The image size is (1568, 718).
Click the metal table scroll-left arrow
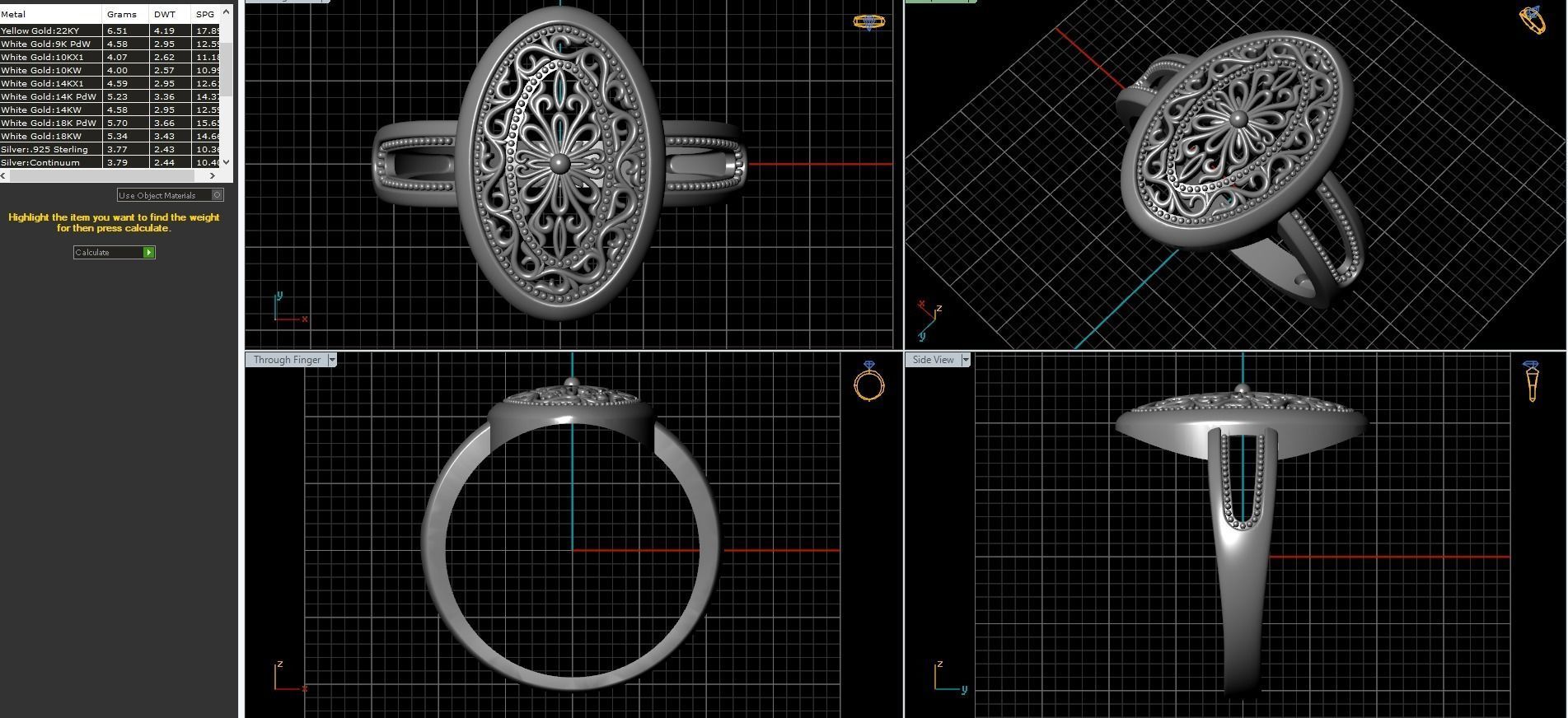pos(4,175)
